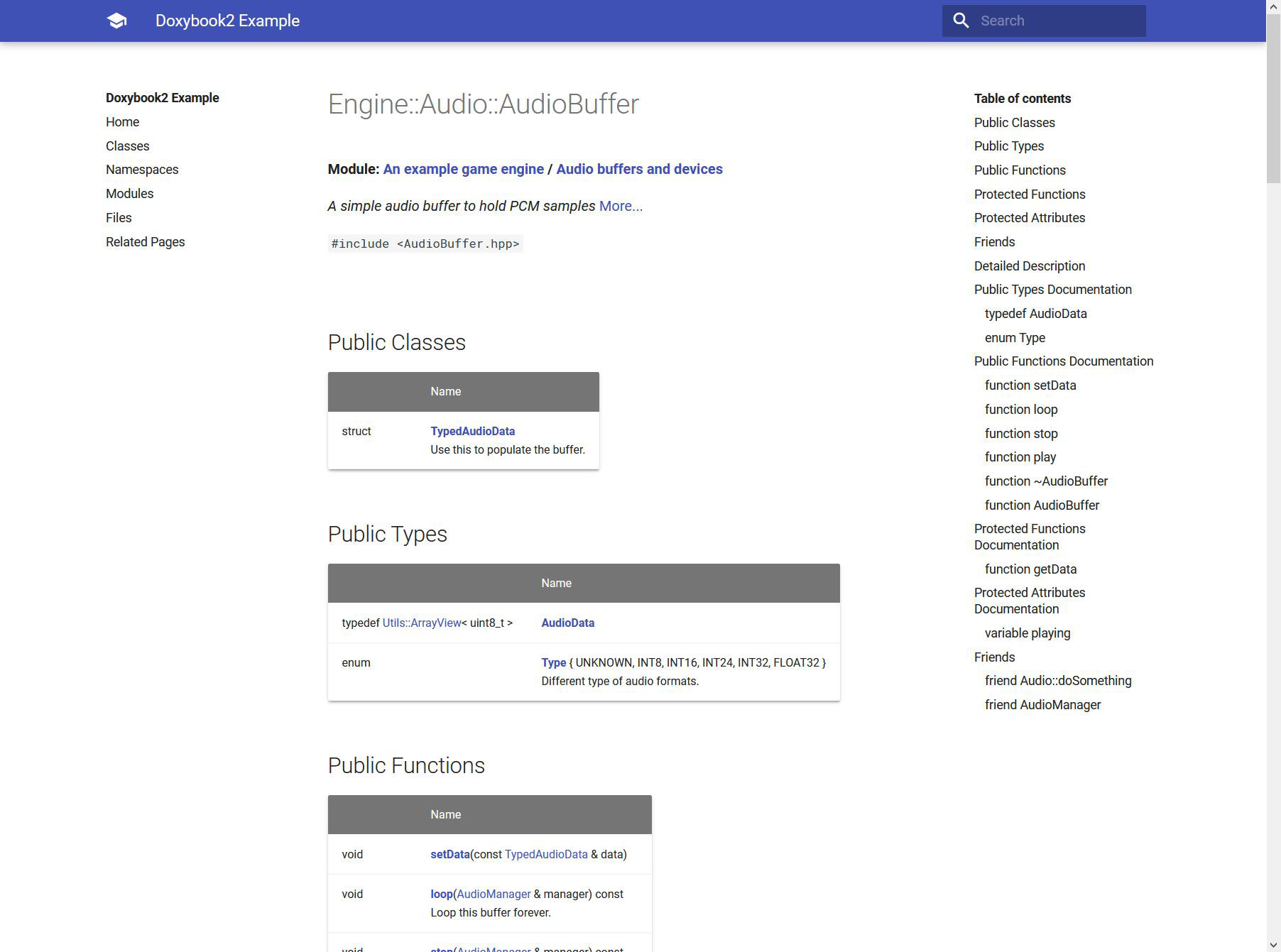
Task: Open the Doxybook2 Example header title
Action: 227,21
